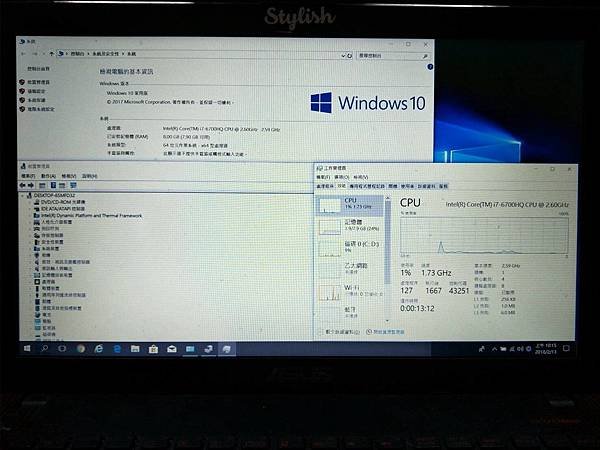Click Device Manager scan hardware monitor icon
This screenshot has height=450, width=600.
tap(73, 185)
